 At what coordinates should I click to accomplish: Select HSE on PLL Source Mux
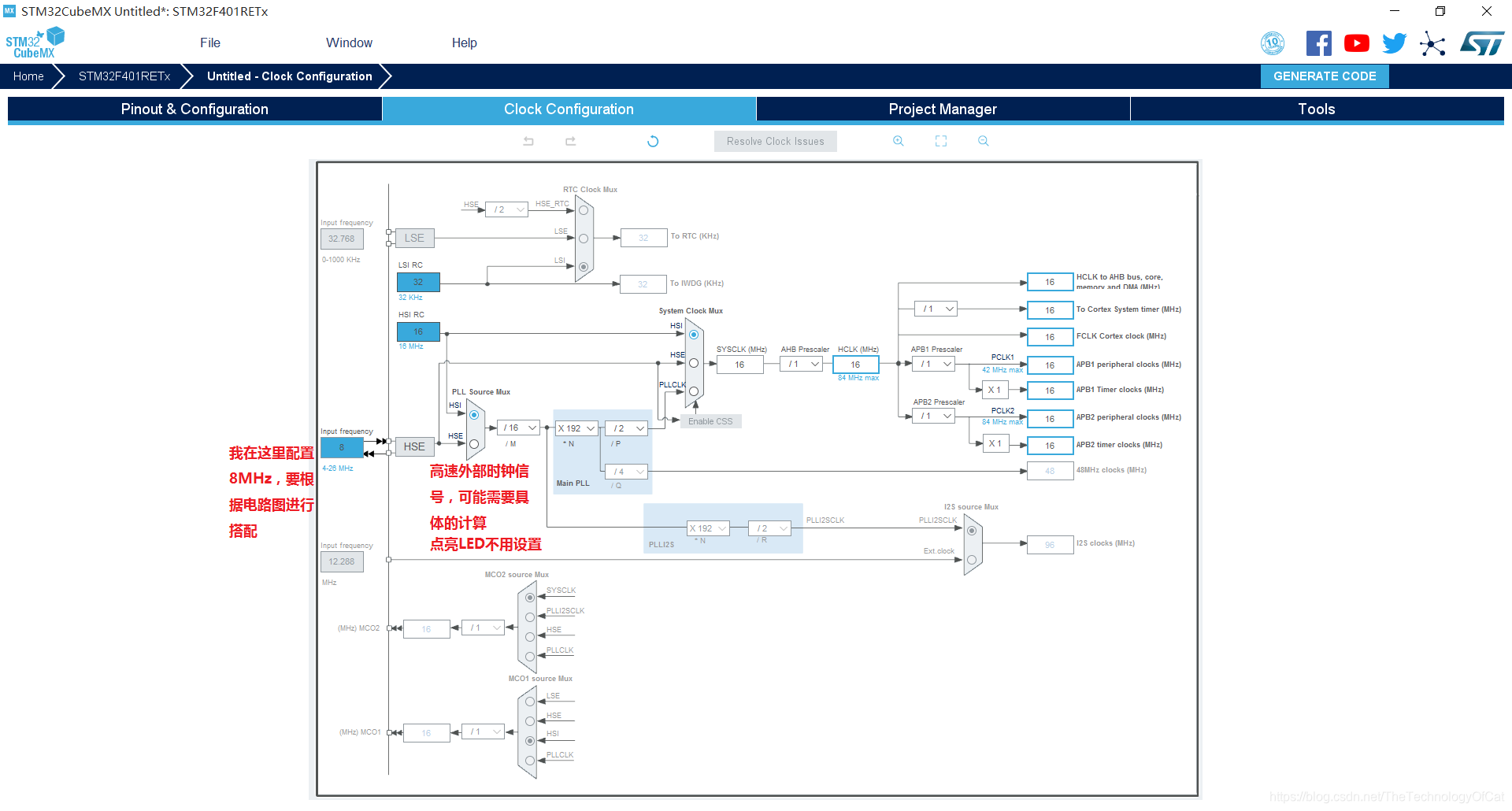474,444
